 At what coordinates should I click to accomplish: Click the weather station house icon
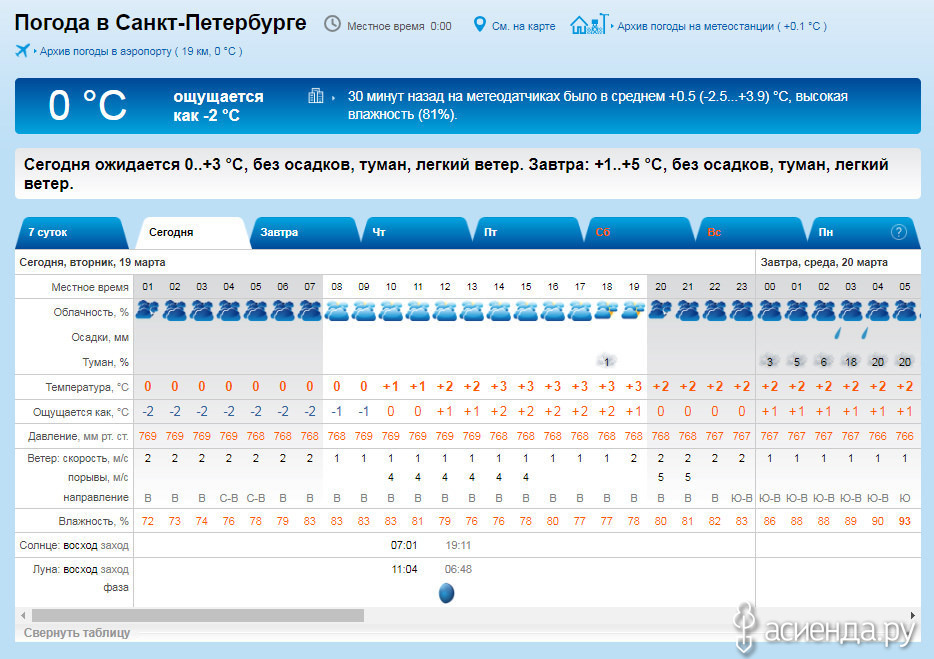point(588,25)
